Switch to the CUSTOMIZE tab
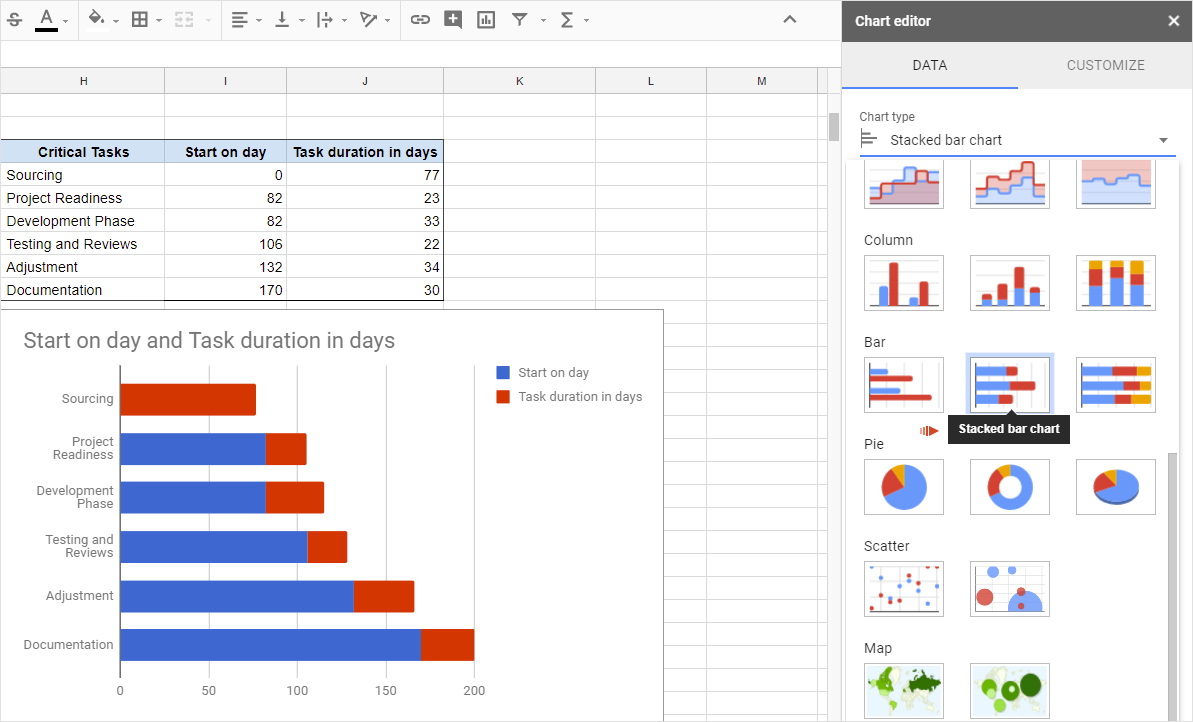The width and height of the screenshot is (1193, 722). 1105,65
